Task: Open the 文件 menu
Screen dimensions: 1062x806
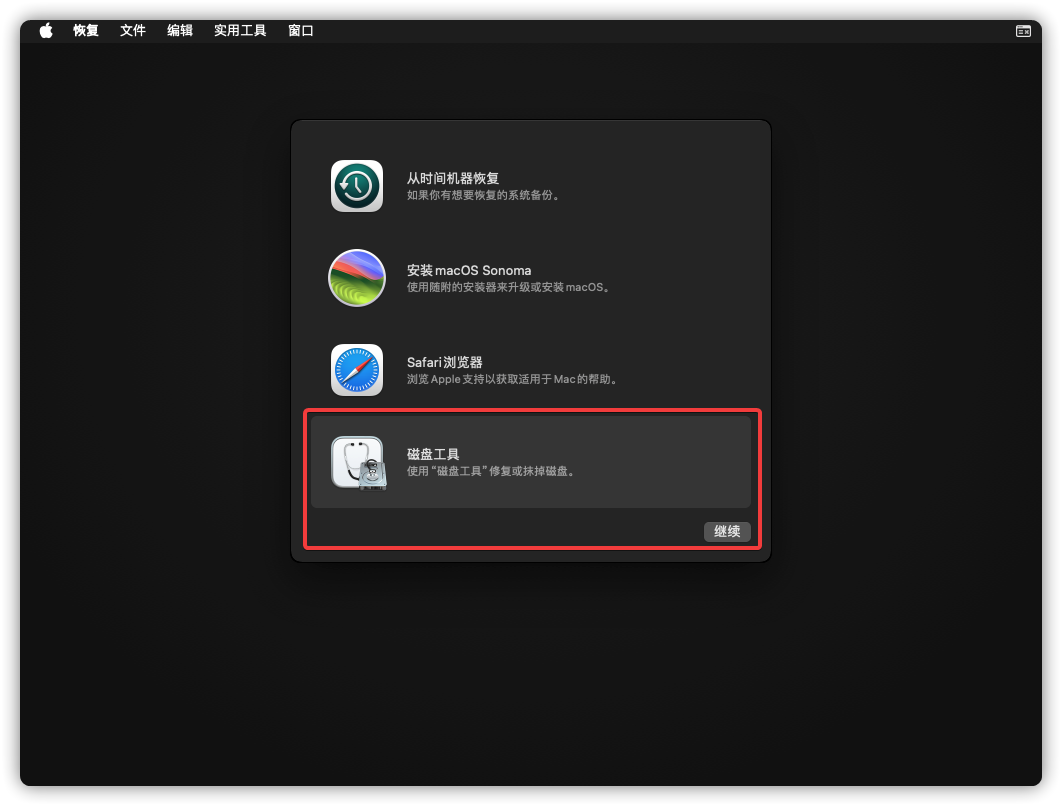Action: (133, 30)
